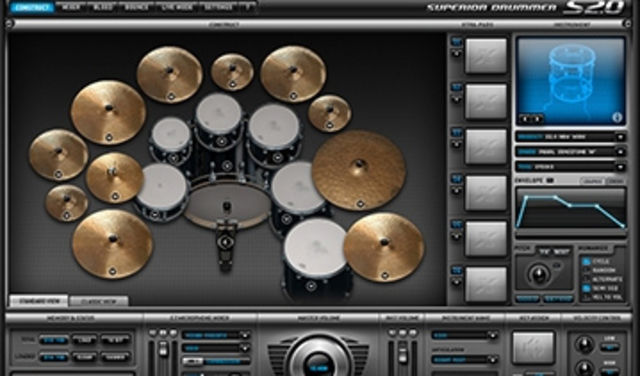Toggle the blue button on the bottom X-pad
Viewport: 640px width, 376px height.
tap(456, 271)
